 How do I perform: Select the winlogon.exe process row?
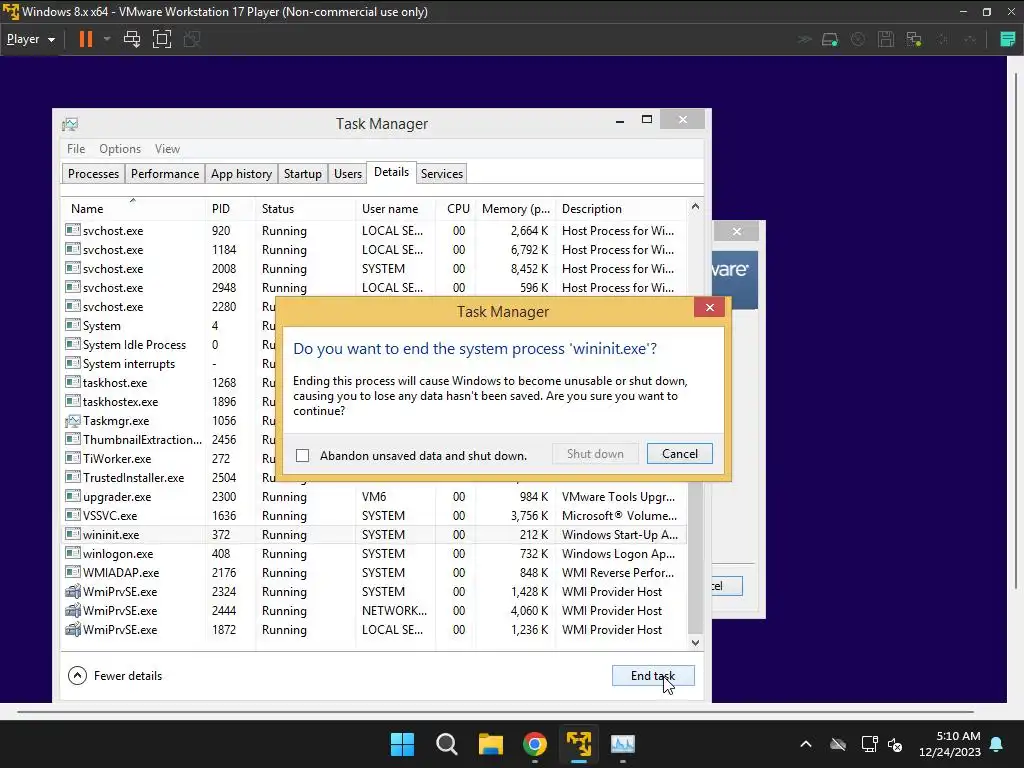tap(374, 553)
